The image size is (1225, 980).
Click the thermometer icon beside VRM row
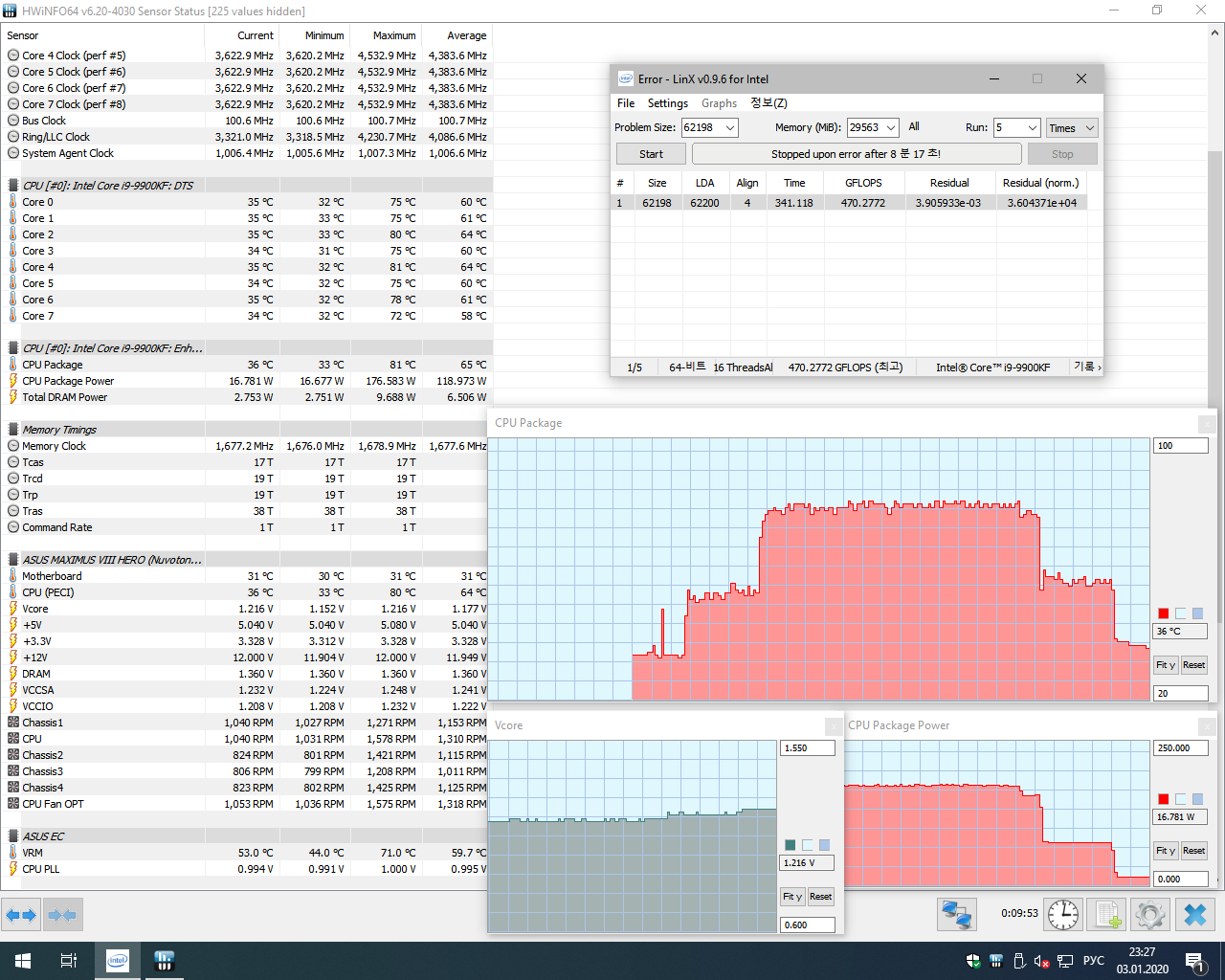[x=13, y=853]
